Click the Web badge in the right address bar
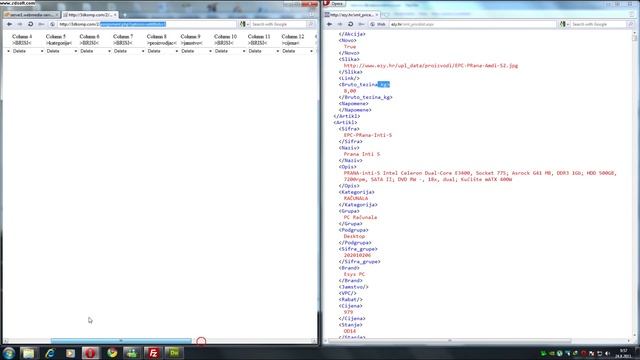Viewport: 640px width, 360px height. click(x=378, y=24)
